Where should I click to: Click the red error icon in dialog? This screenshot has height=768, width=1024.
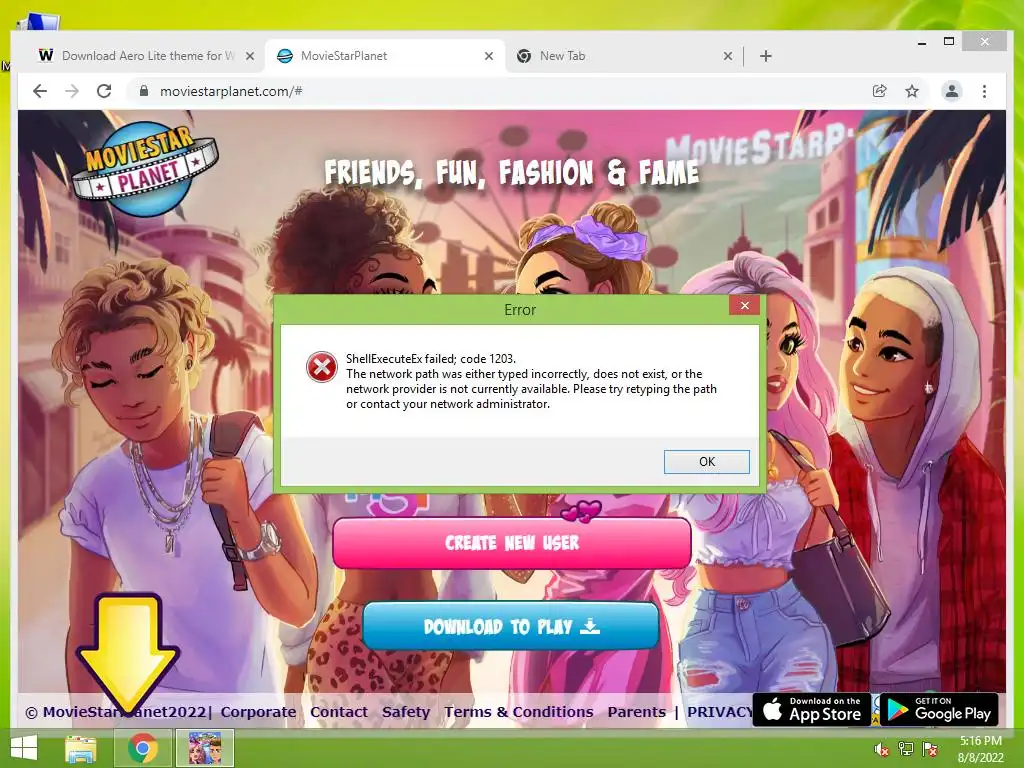[322, 367]
